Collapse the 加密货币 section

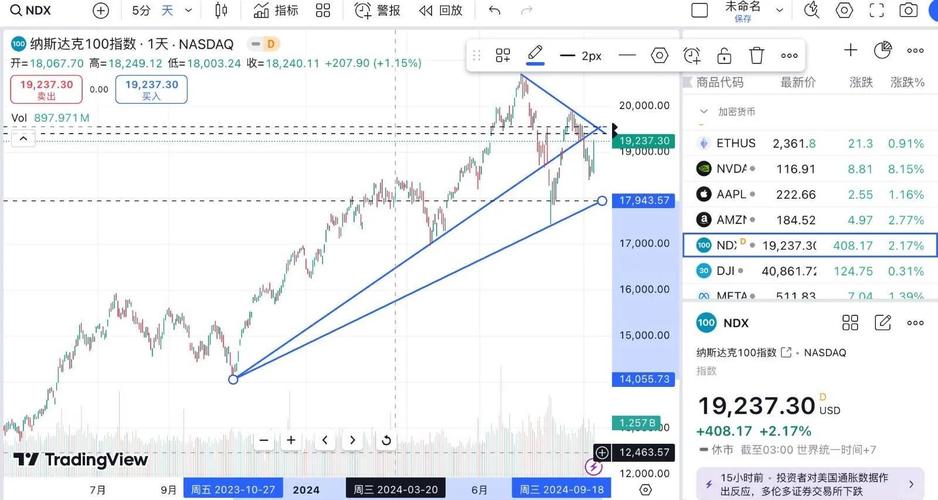(704, 111)
